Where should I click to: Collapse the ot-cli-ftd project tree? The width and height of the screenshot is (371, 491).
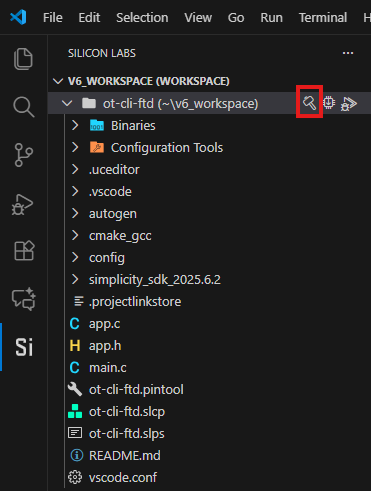click(x=67, y=103)
